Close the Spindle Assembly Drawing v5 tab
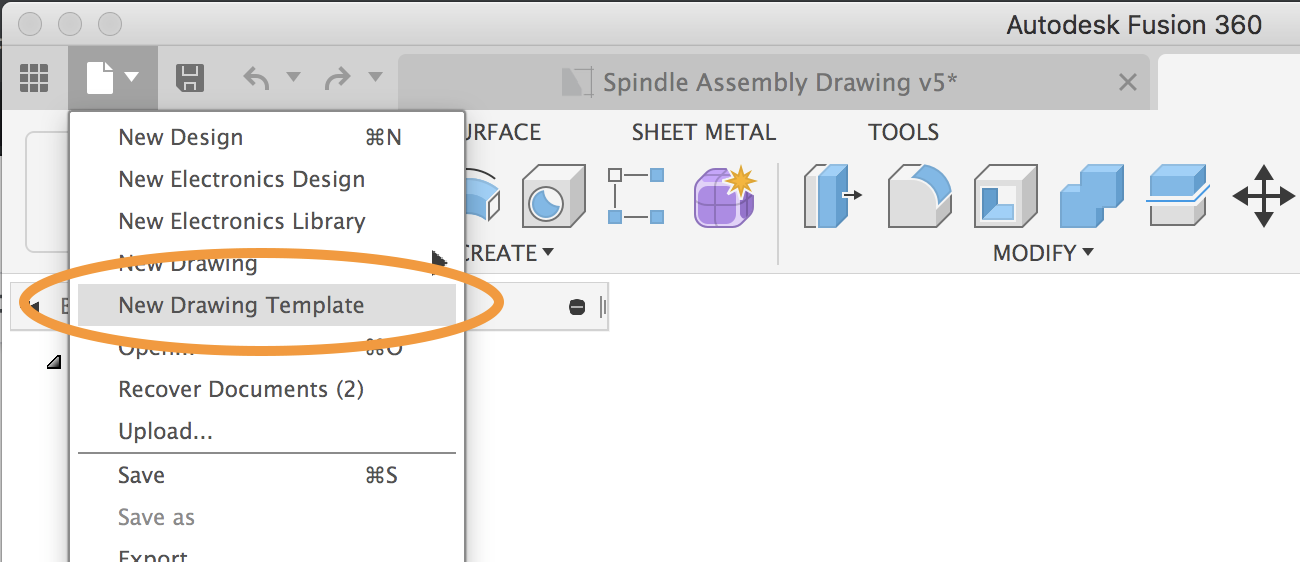The image size is (1300, 562). (x=1127, y=82)
